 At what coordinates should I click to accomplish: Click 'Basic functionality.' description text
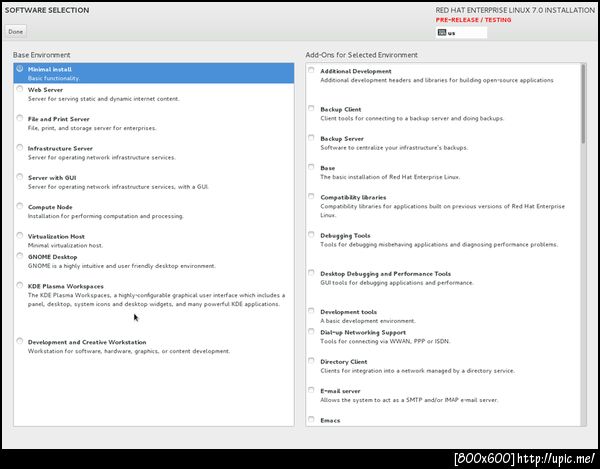pos(54,78)
